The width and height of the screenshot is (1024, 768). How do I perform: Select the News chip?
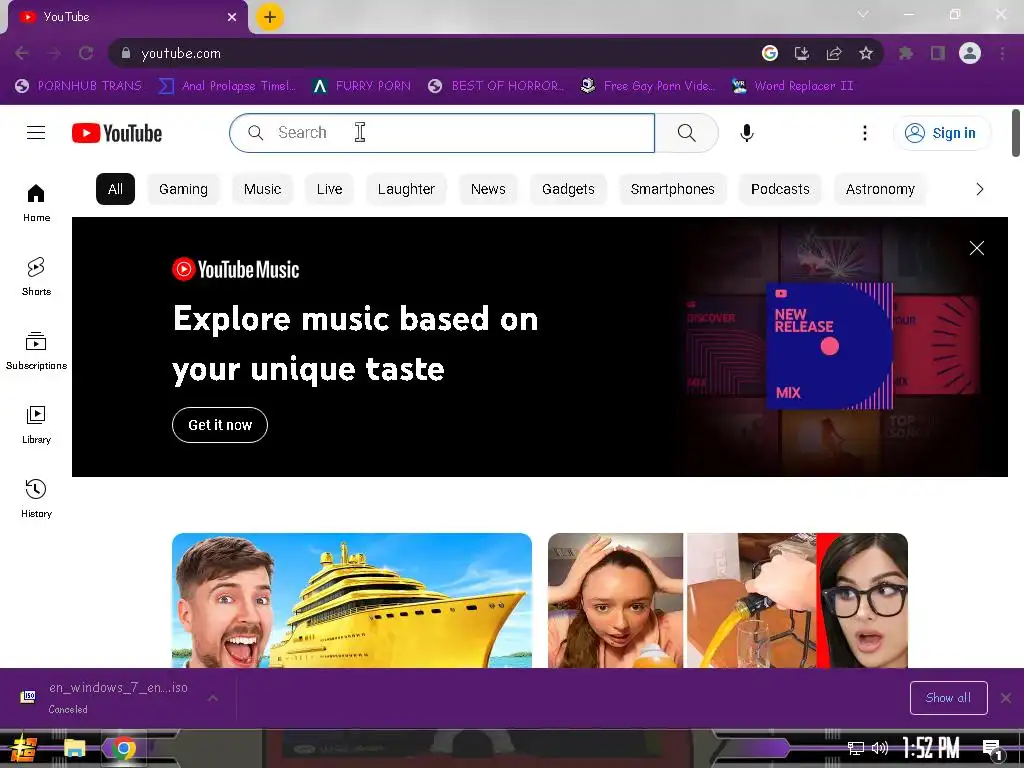coord(488,189)
